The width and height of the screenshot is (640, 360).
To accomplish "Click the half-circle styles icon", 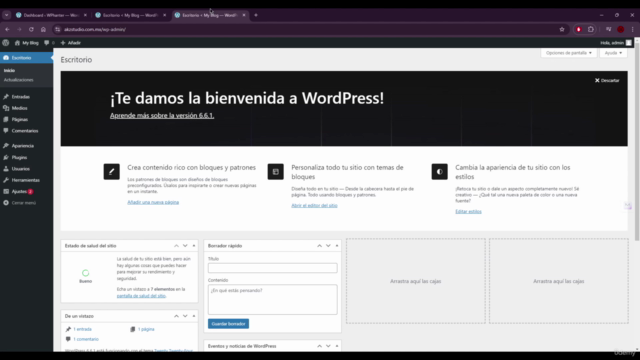I will pos(440,171).
